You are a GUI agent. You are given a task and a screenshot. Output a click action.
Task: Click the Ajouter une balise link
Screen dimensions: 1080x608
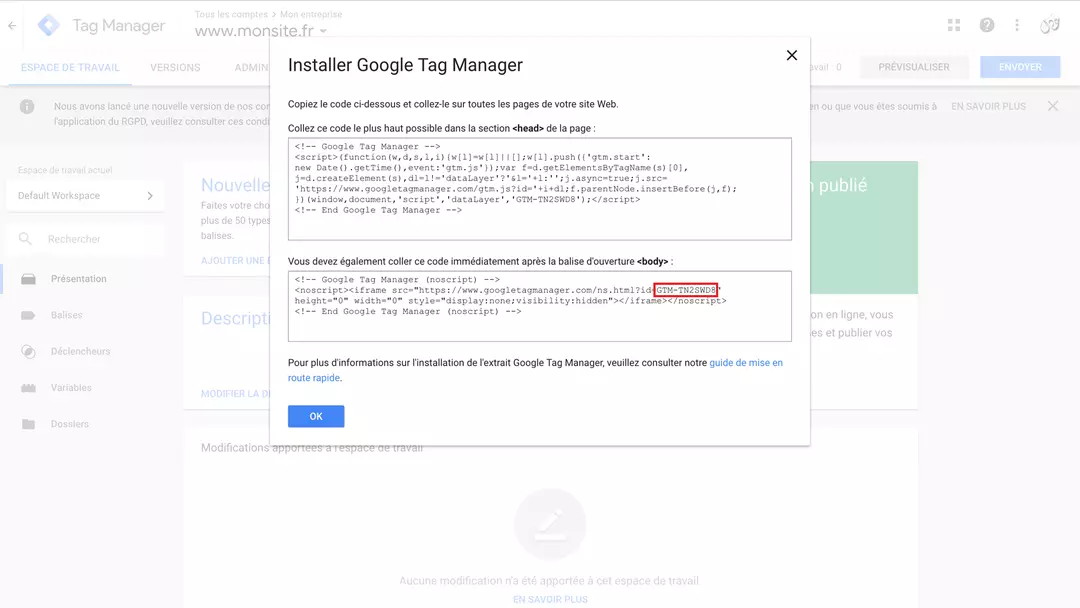pos(235,260)
